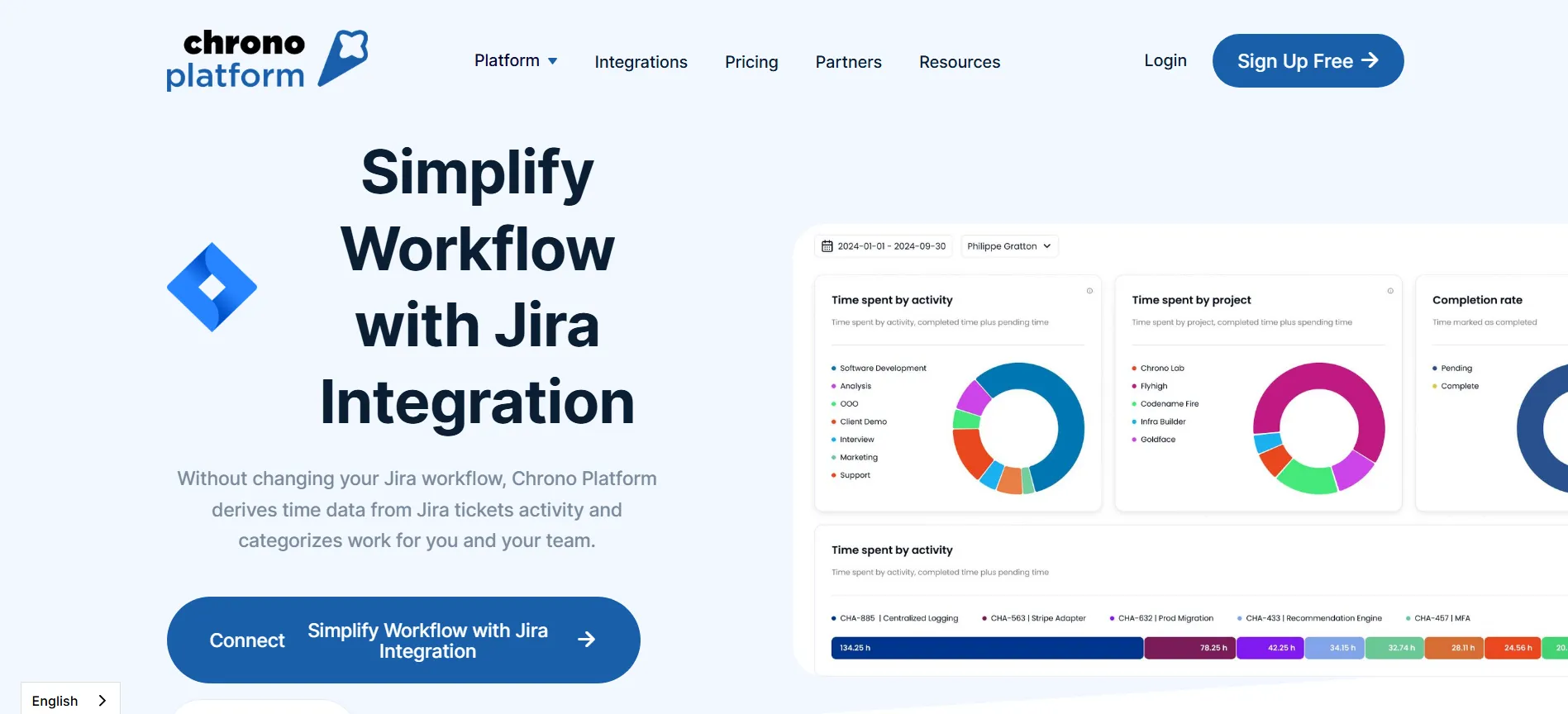Click info icon on Time spent by project card
1568x714 pixels.
1390,291
